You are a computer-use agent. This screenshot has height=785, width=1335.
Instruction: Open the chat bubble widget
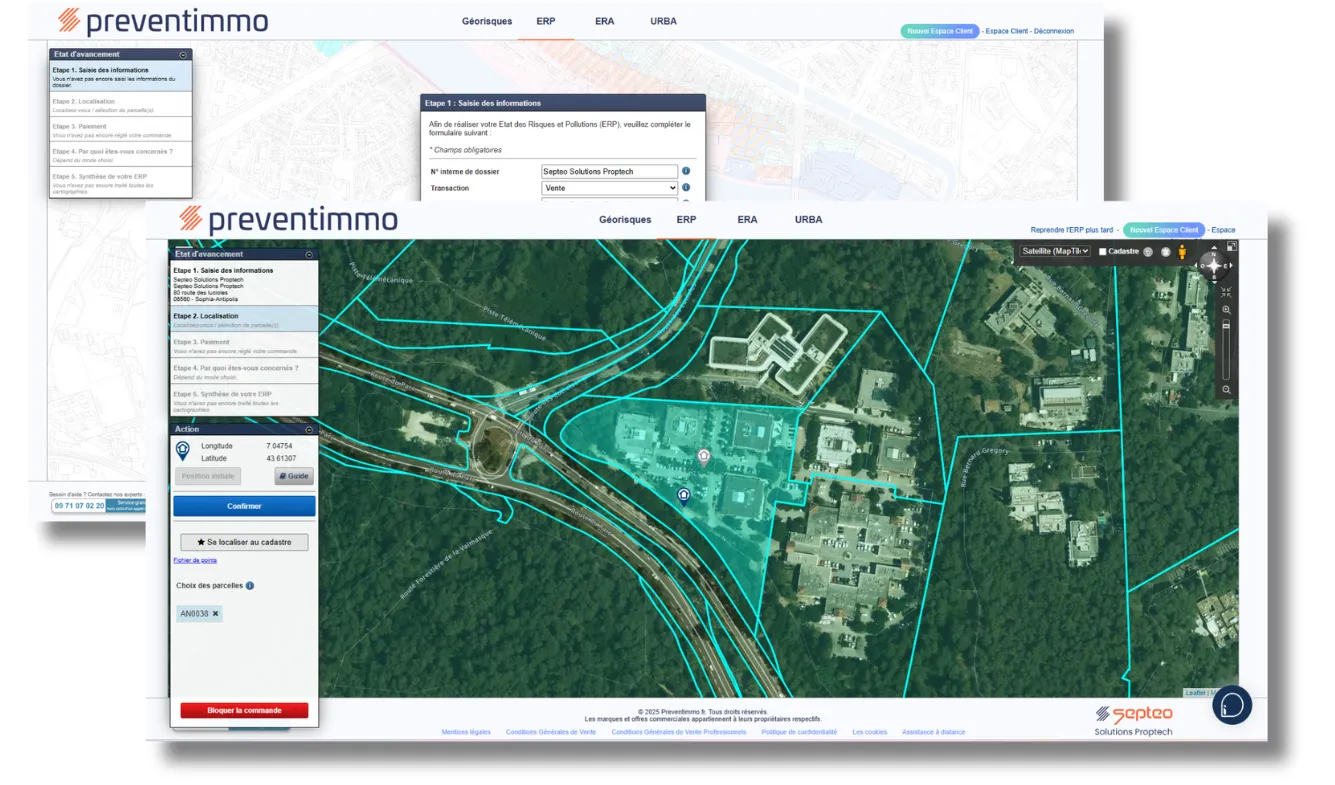click(x=1232, y=705)
